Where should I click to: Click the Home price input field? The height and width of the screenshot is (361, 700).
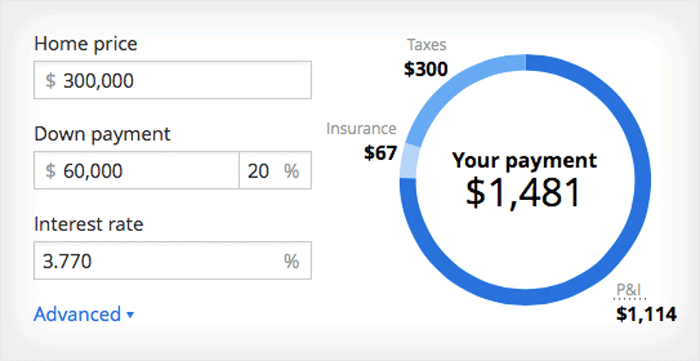[172, 80]
